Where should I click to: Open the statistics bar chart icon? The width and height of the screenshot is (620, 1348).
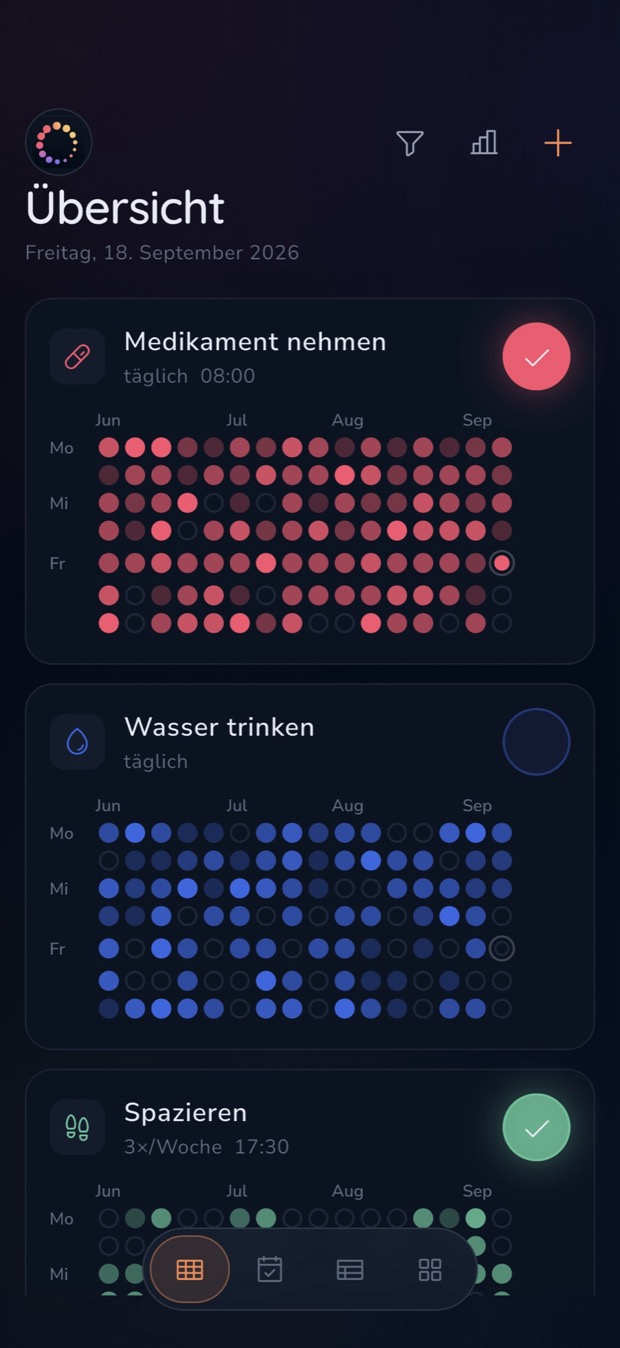484,144
